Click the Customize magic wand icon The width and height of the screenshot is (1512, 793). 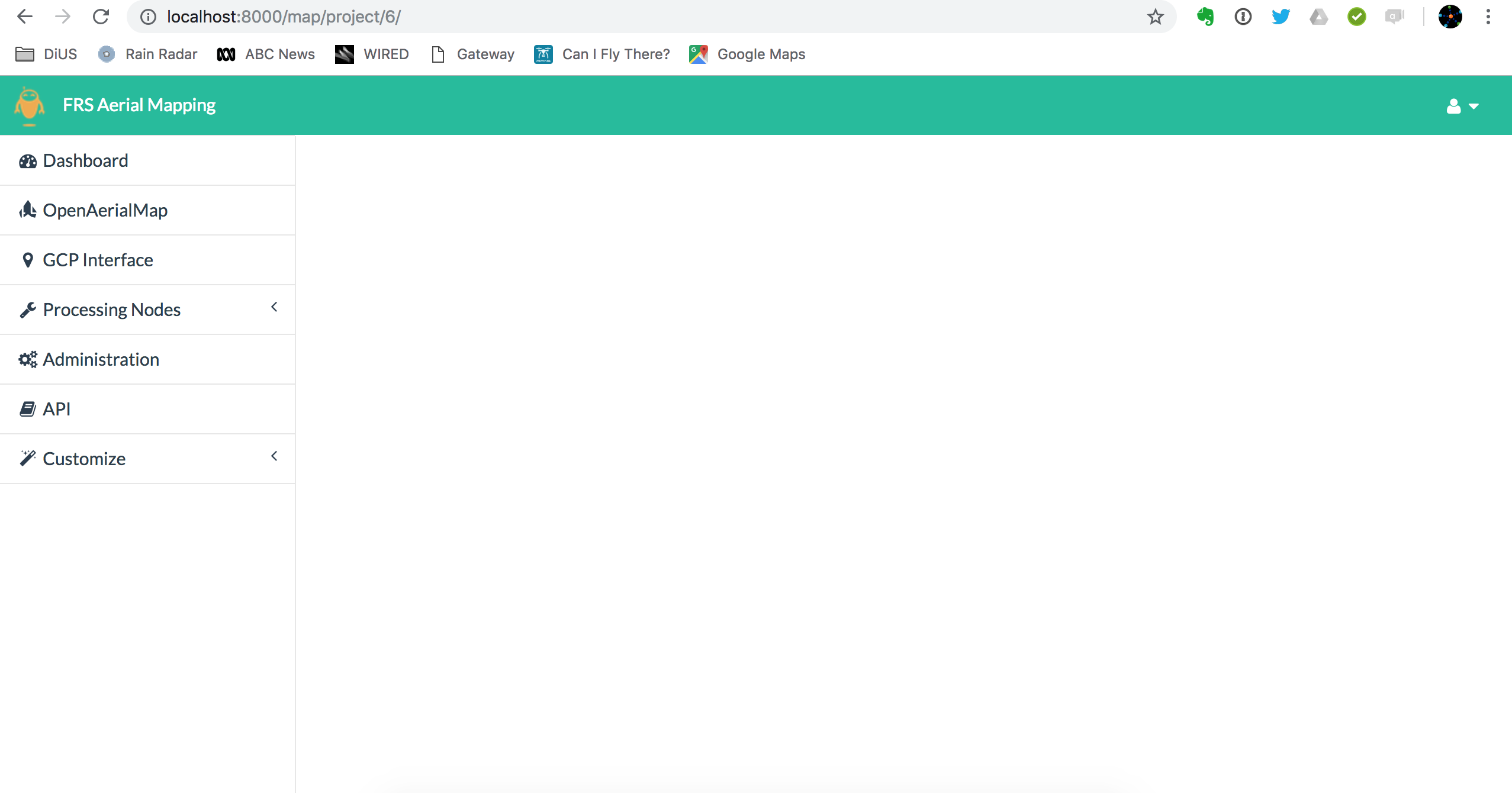[x=28, y=457]
